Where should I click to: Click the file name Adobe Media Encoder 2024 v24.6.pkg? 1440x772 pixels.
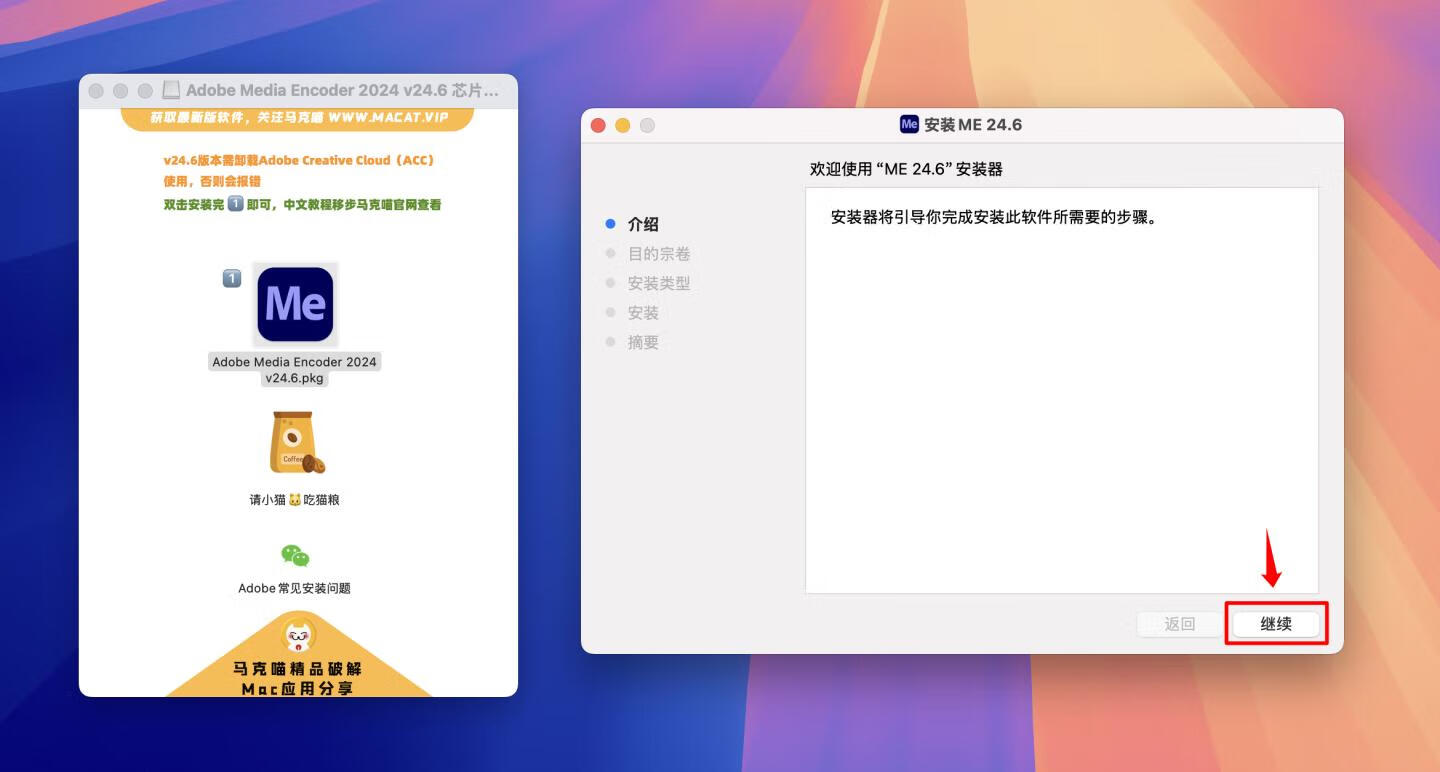point(295,370)
